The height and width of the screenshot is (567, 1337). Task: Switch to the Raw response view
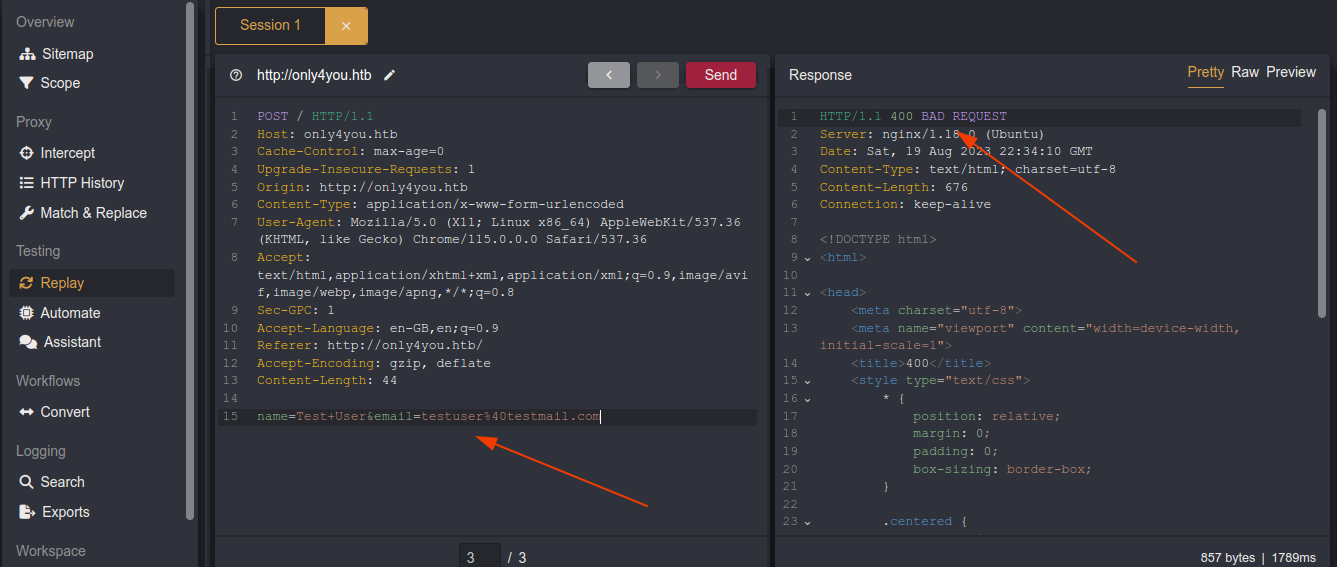[x=1245, y=72]
